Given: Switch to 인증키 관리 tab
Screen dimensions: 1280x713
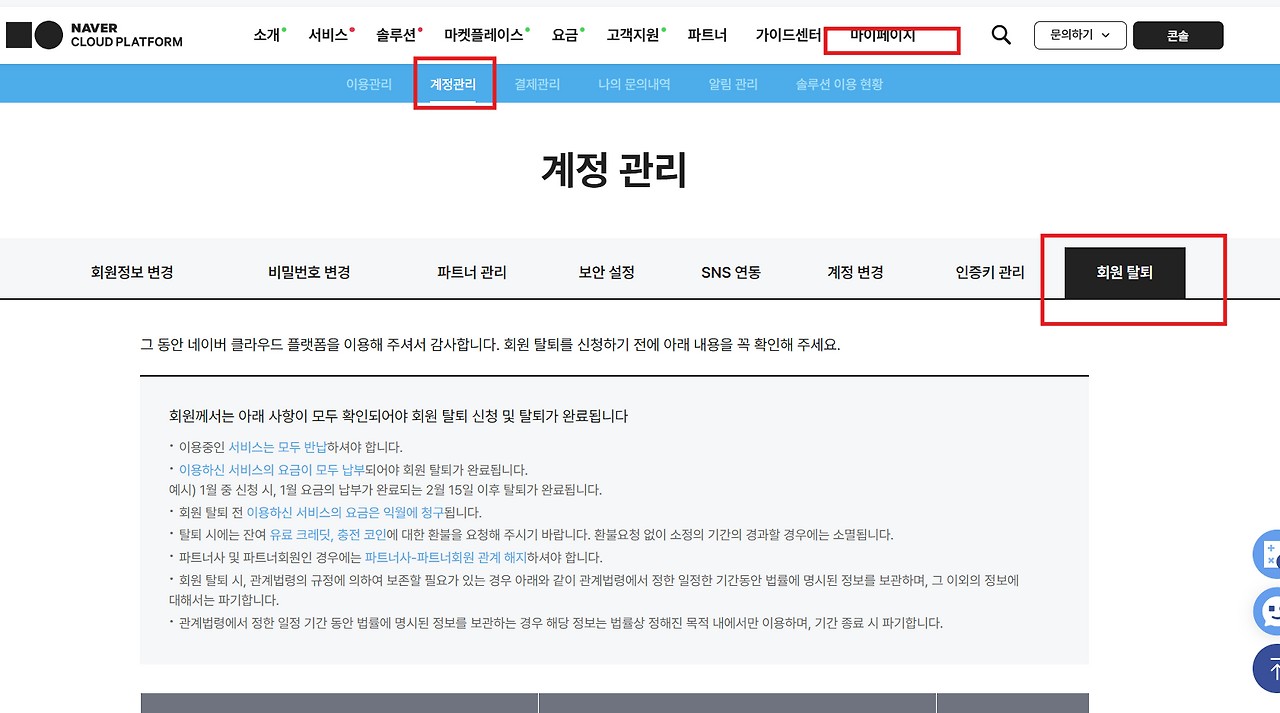Looking at the screenshot, I should [990, 272].
